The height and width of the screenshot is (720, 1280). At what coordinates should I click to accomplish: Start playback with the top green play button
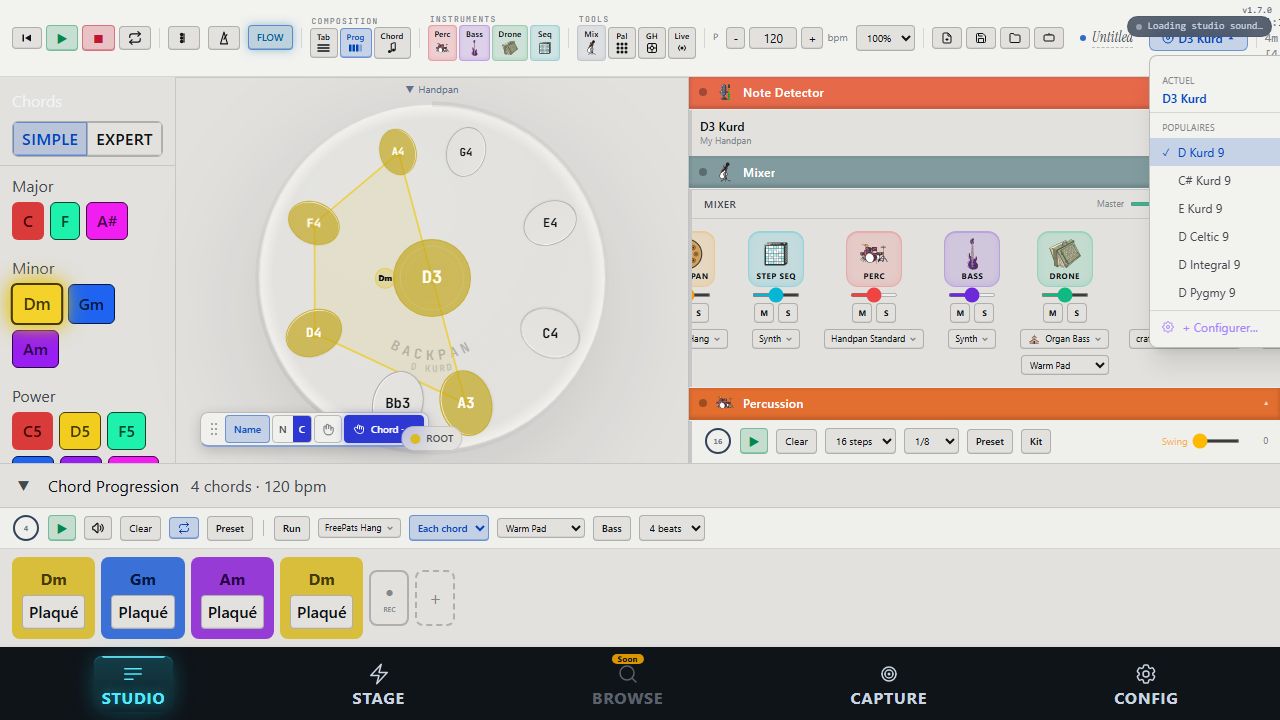click(62, 38)
